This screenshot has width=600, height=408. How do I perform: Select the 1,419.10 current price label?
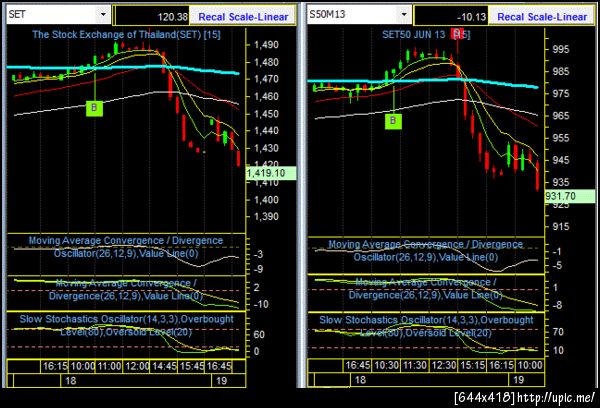[x=271, y=173]
